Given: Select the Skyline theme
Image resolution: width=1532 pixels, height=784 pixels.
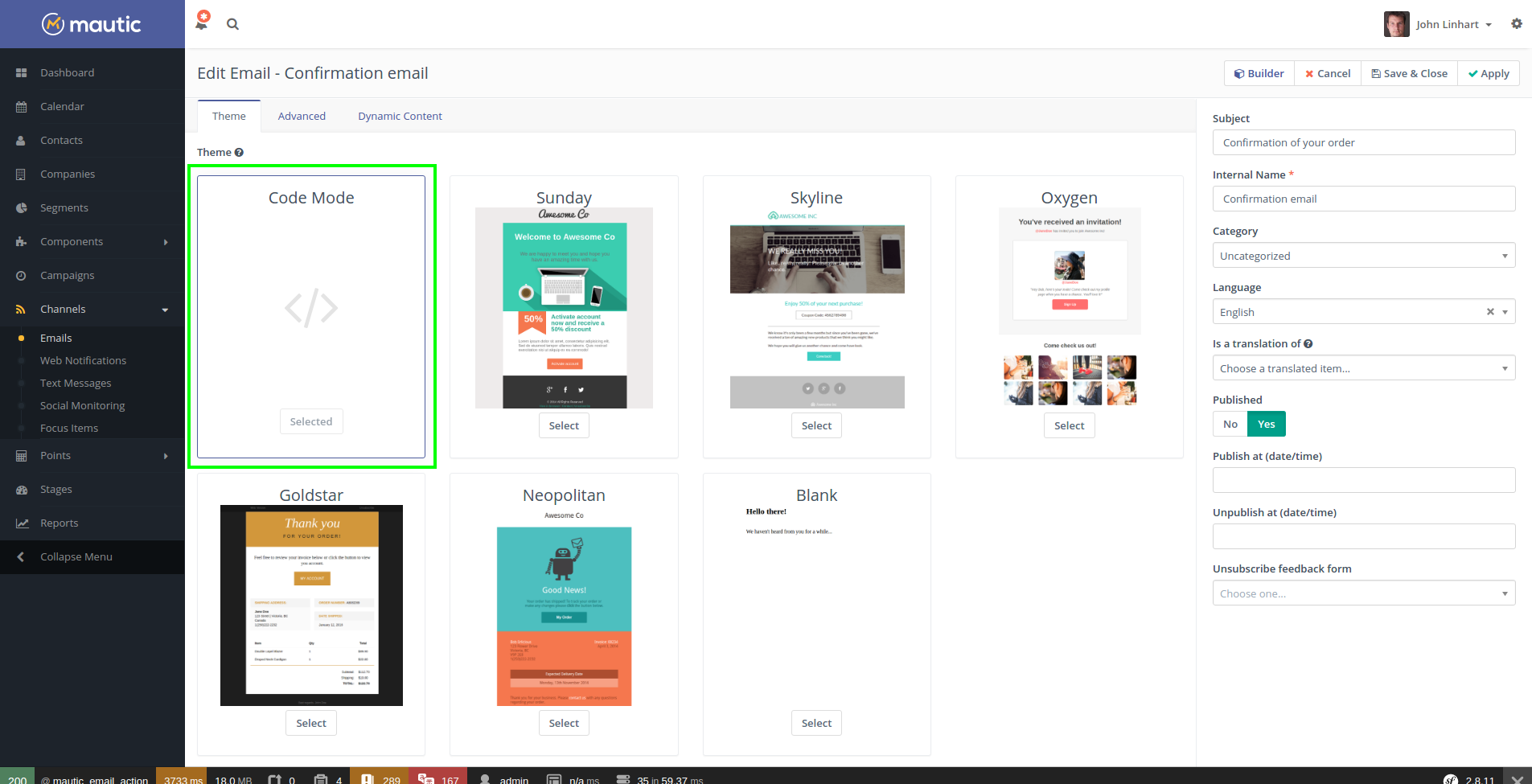Looking at the screenshot, I should click(x=816, y=425).
